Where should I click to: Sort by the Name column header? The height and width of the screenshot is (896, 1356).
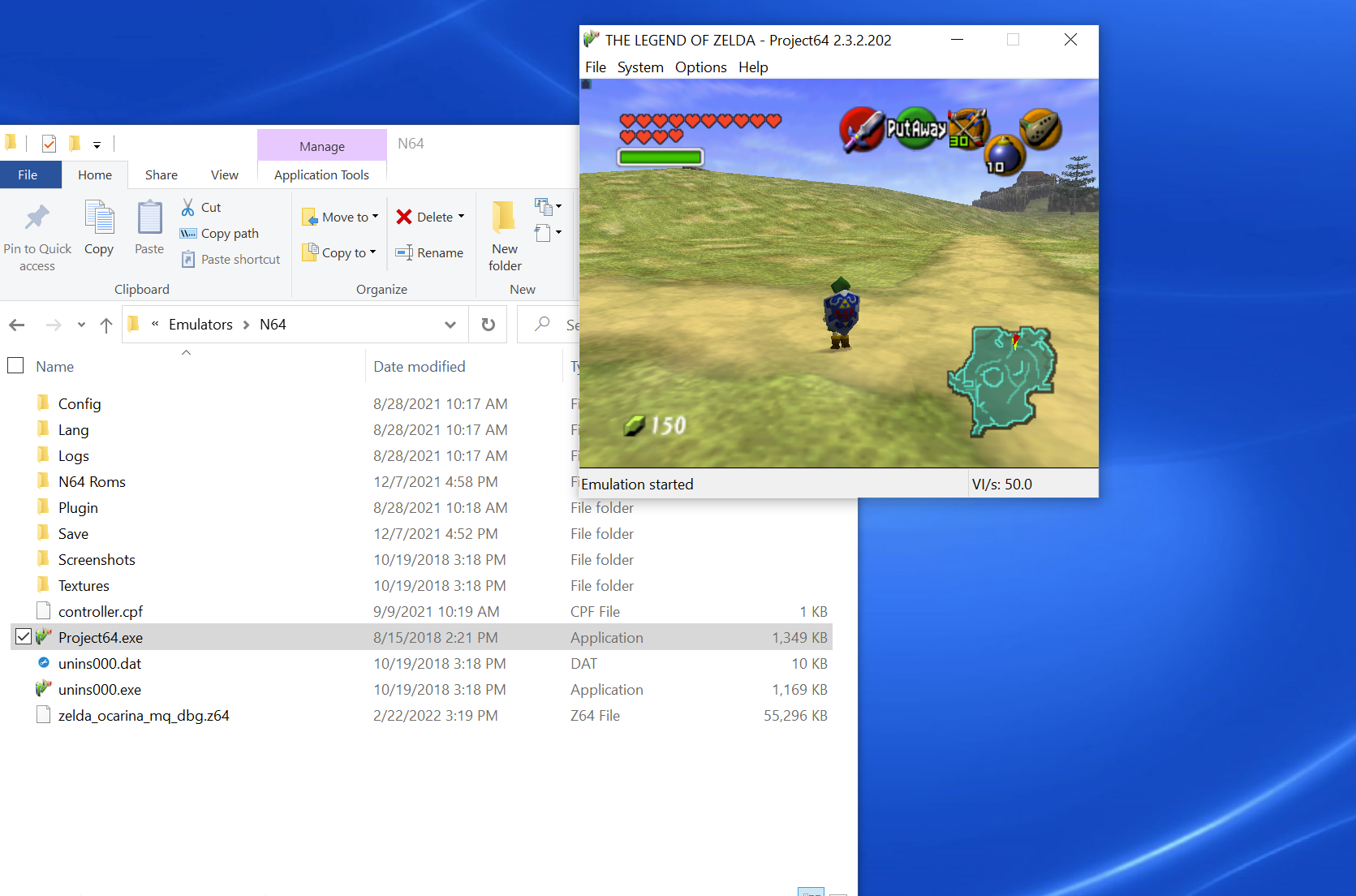(55, 366)
